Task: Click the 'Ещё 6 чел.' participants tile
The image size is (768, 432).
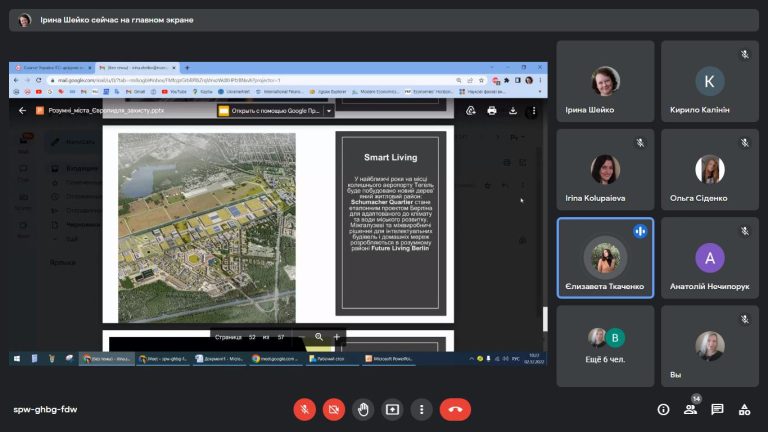Action: point(605,346)
